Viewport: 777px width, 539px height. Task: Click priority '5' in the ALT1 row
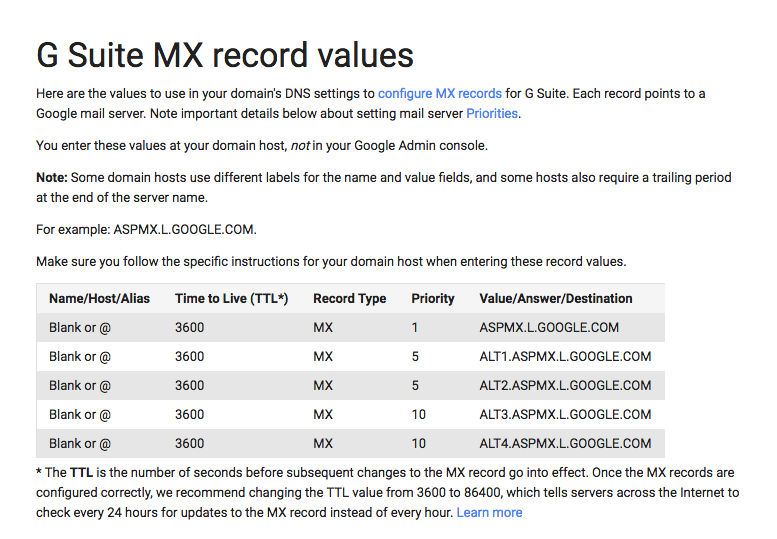(415, 357)
